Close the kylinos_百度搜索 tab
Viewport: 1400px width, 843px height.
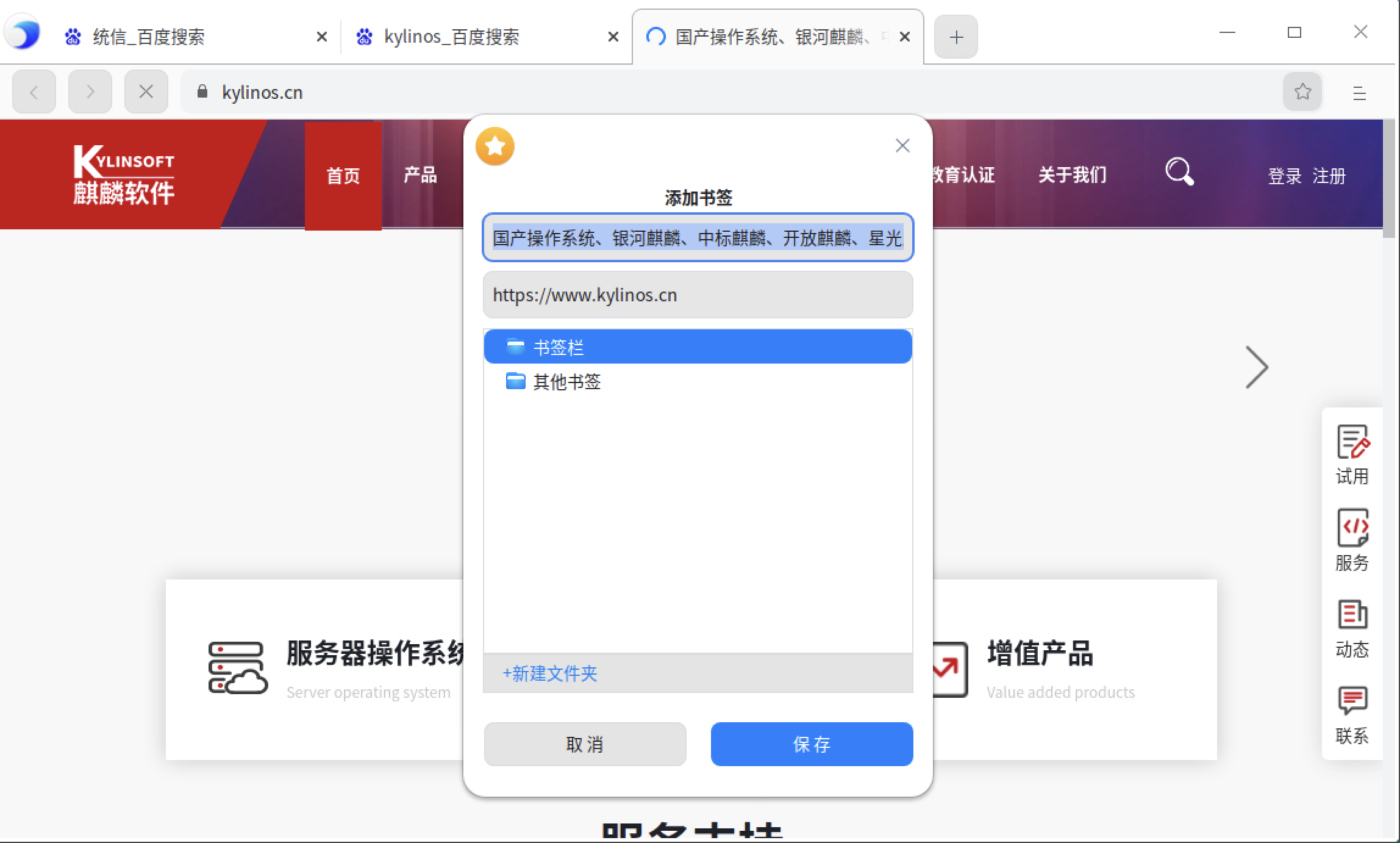pyautogui.click(x=613, y=37)
